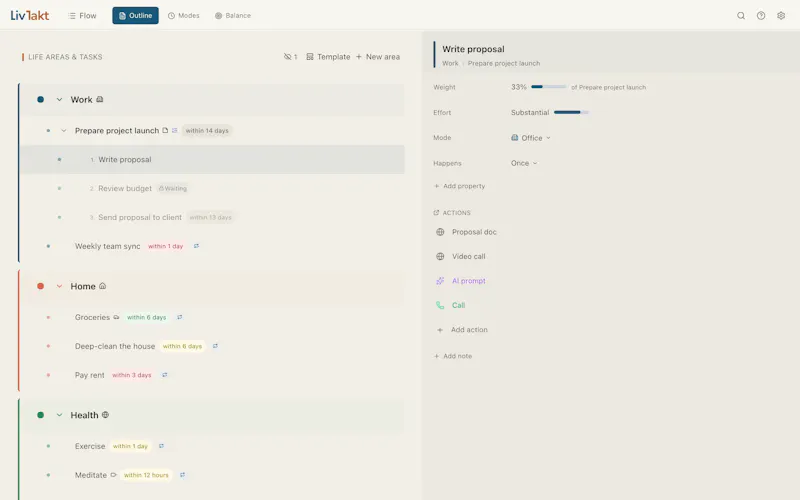Click the LivTakt logo
The width and height of the screenshot is (800, 500).
[30, 15]
